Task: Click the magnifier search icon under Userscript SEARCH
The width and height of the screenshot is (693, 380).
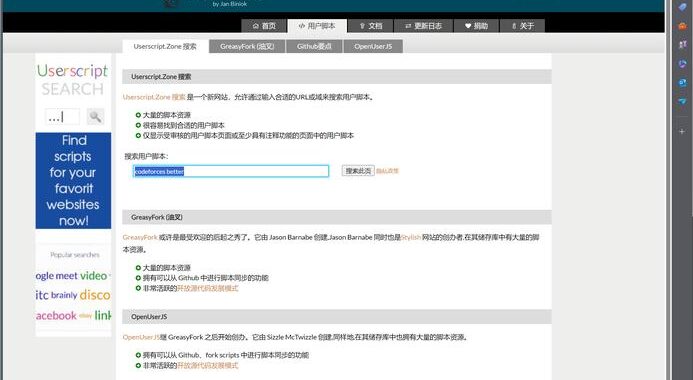Action: point(95,117)
